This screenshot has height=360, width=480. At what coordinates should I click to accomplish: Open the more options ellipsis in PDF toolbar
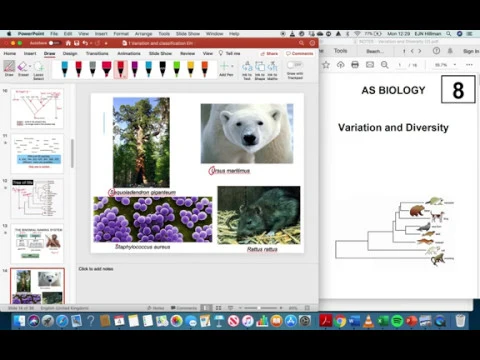[x=469, y=65]
